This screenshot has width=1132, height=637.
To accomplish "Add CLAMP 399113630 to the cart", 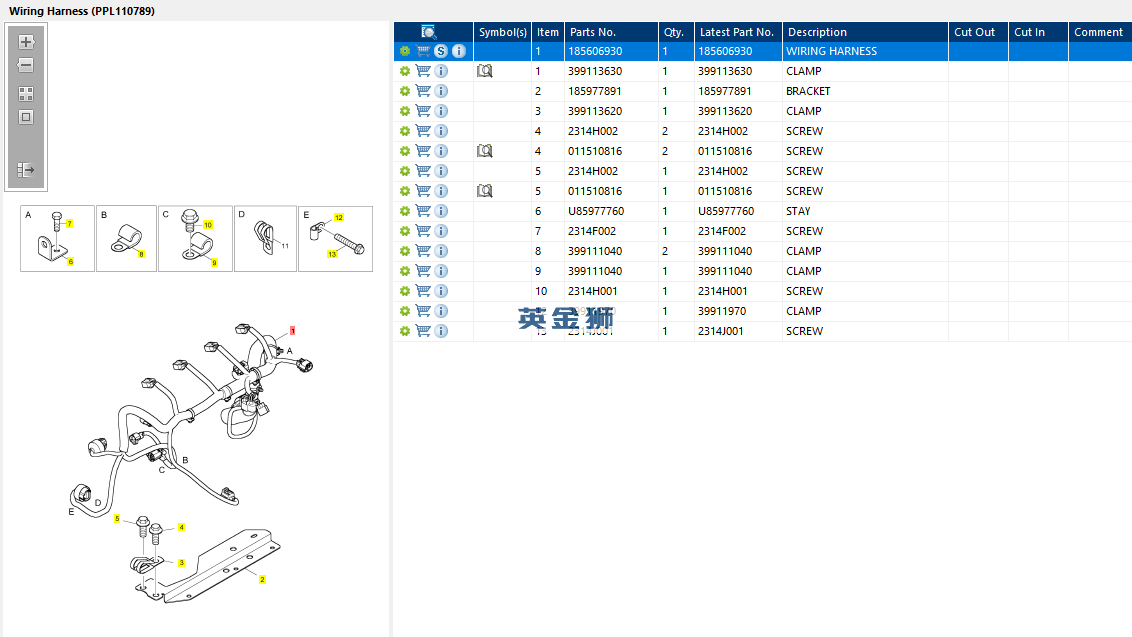I will pyautogui.click(x=423, y=71).
